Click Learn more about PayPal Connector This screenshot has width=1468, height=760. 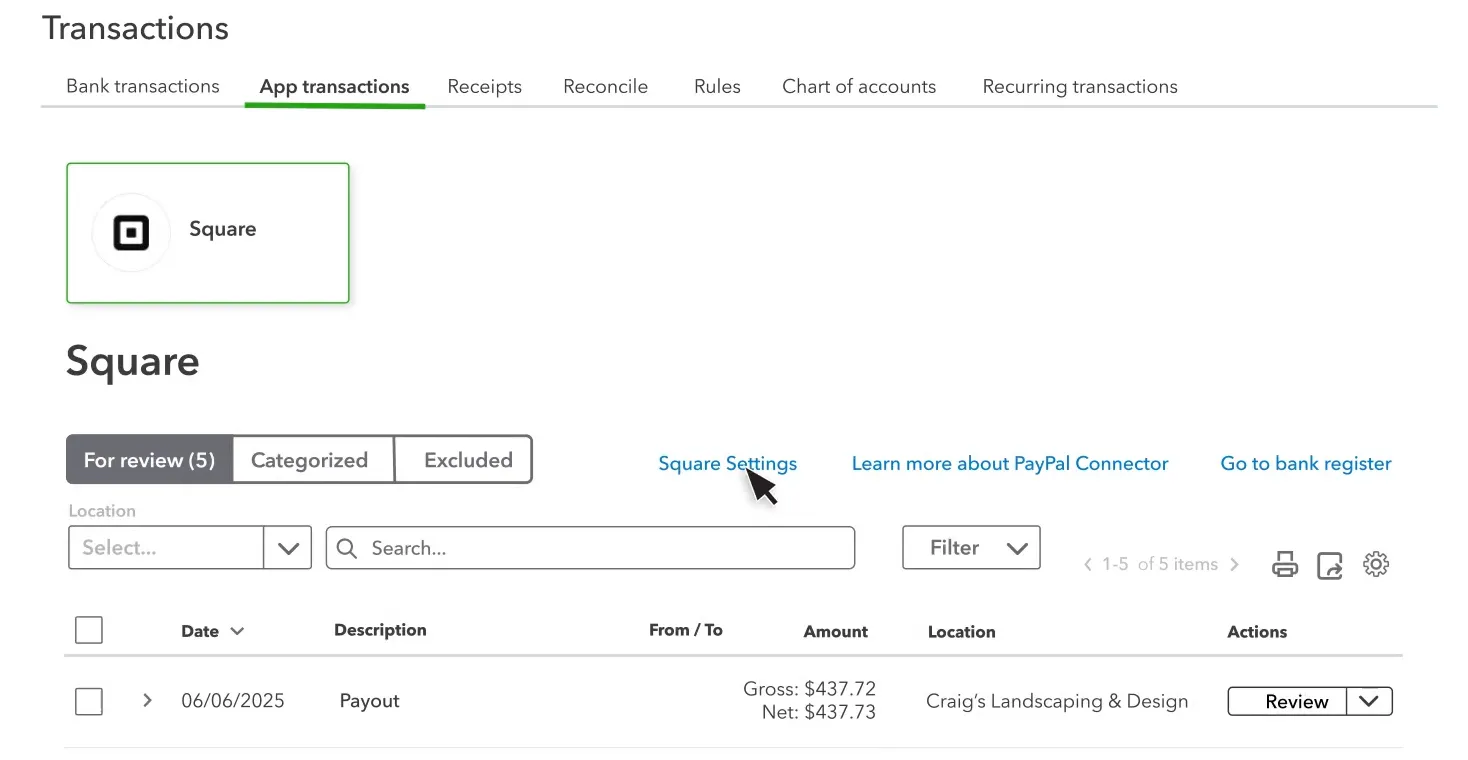(1010, 464)
